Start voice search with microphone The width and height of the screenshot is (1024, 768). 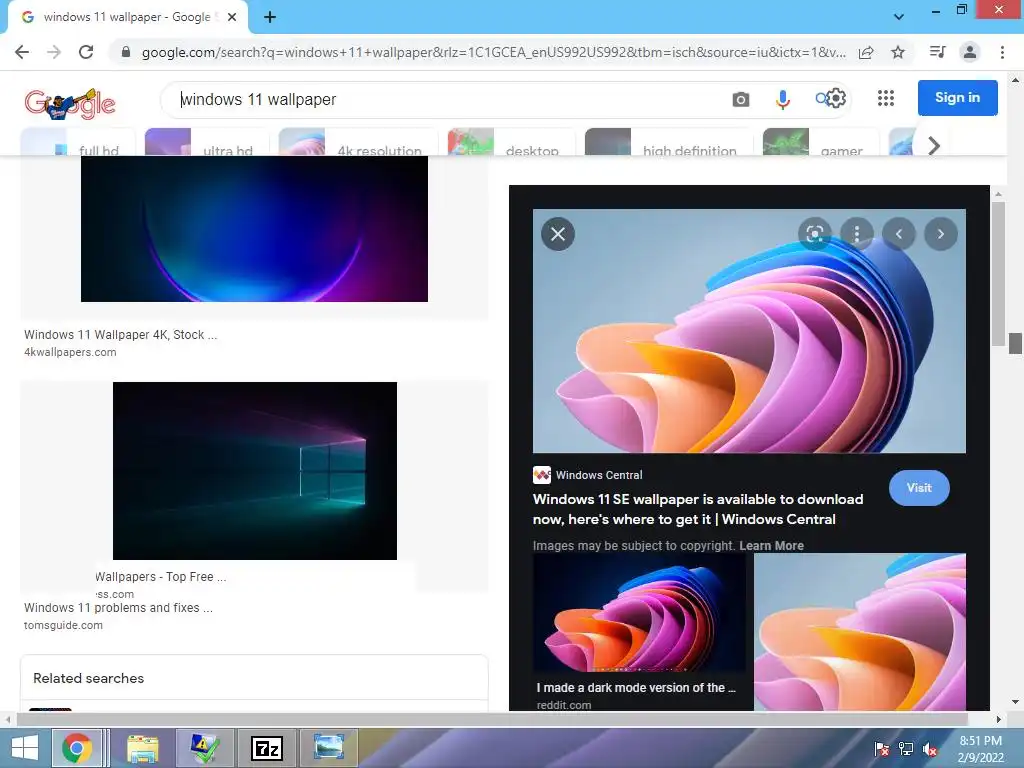[x=782, y=99]
